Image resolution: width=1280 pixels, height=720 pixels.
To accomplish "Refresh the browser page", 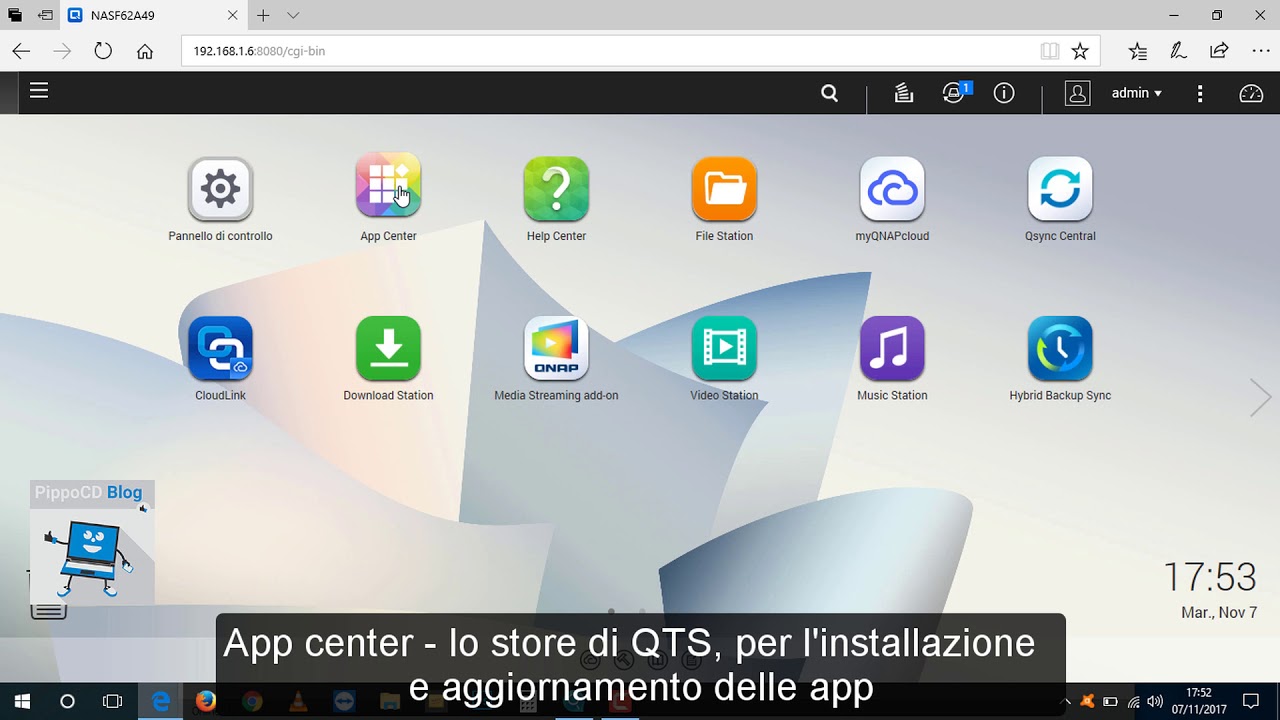I will click(x=103, y=51).
